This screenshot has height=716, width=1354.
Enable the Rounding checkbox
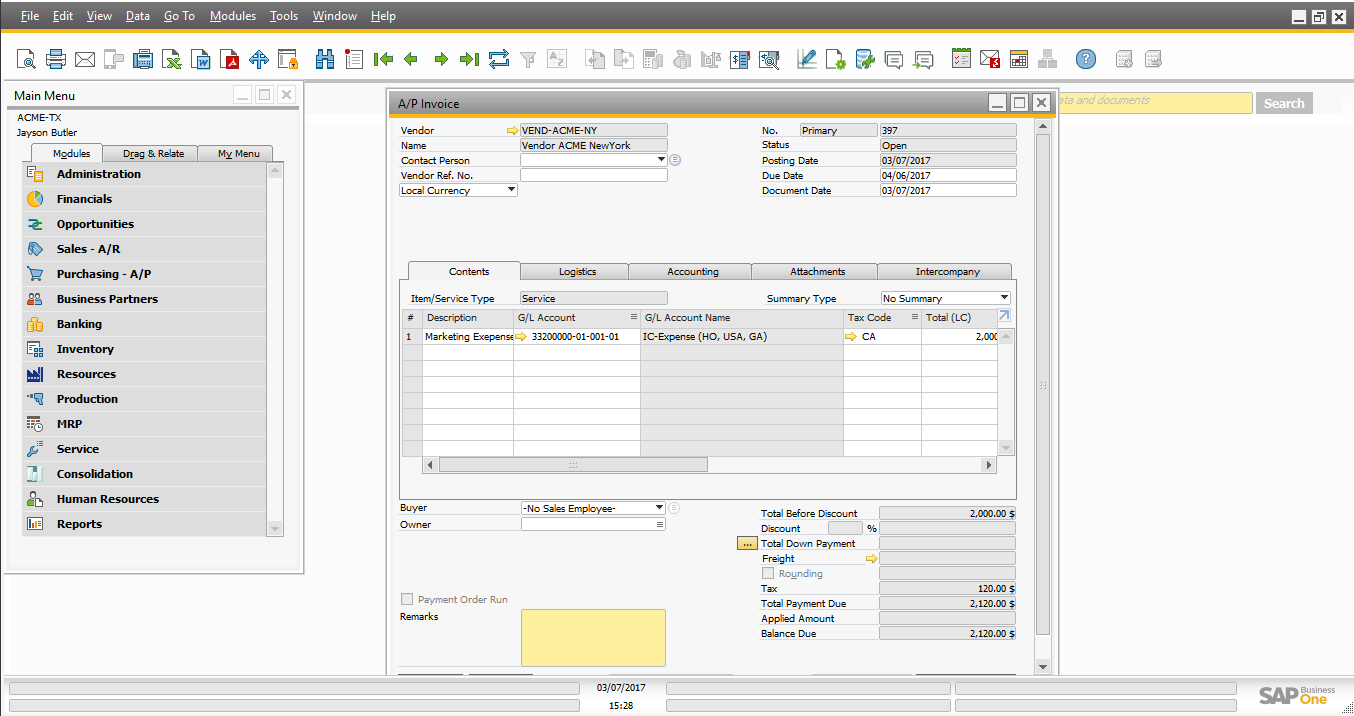pos(768,574)
